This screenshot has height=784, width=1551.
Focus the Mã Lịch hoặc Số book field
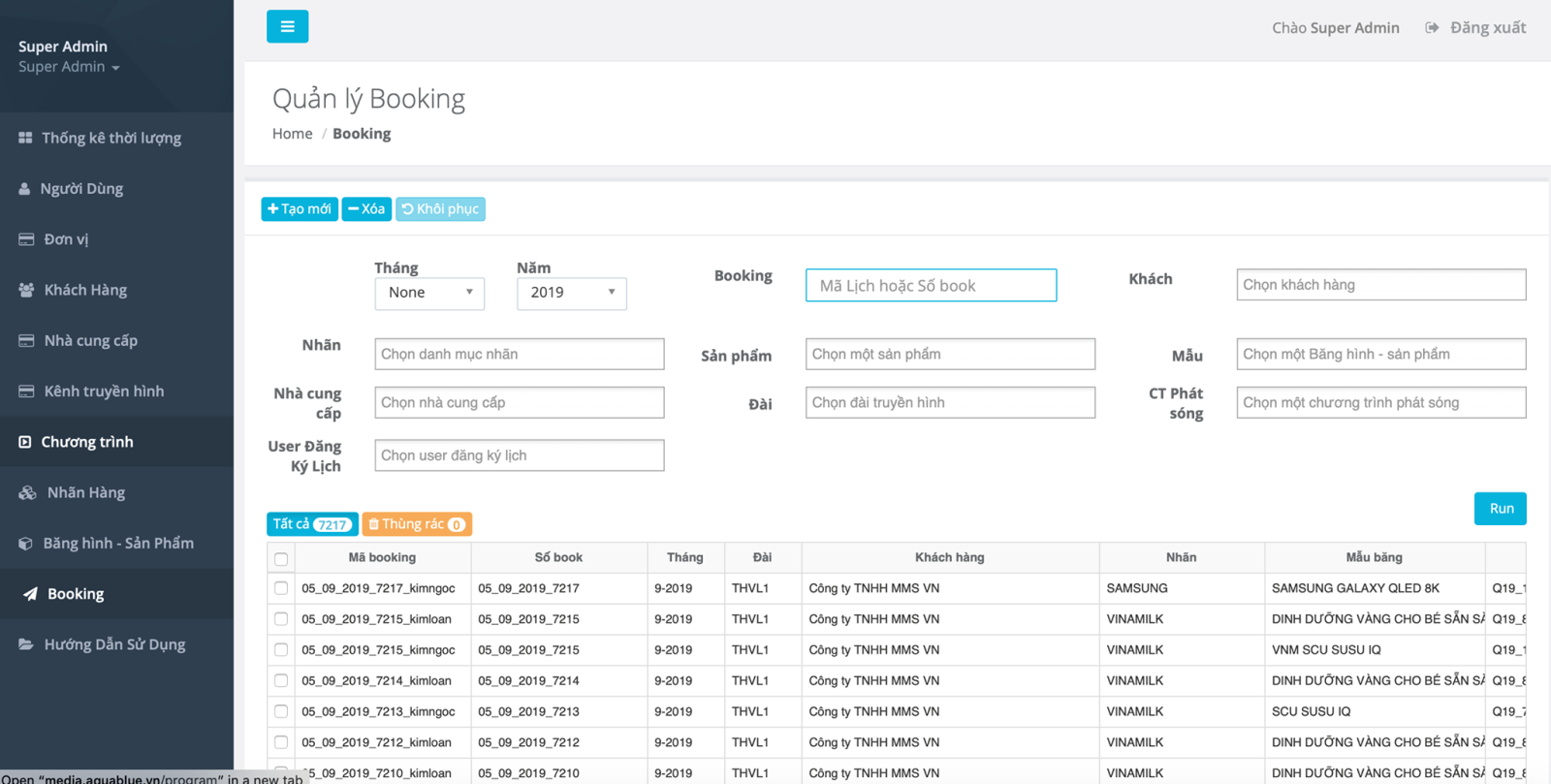931,286
